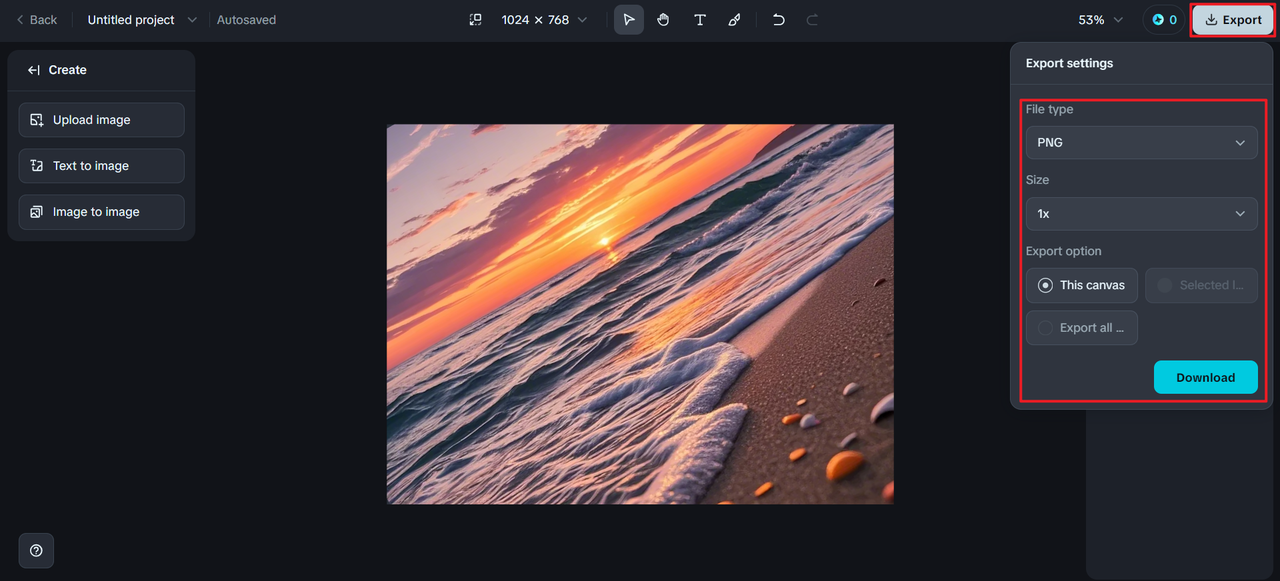Open the Untitled project name dropdown

[x=143, y=20]
